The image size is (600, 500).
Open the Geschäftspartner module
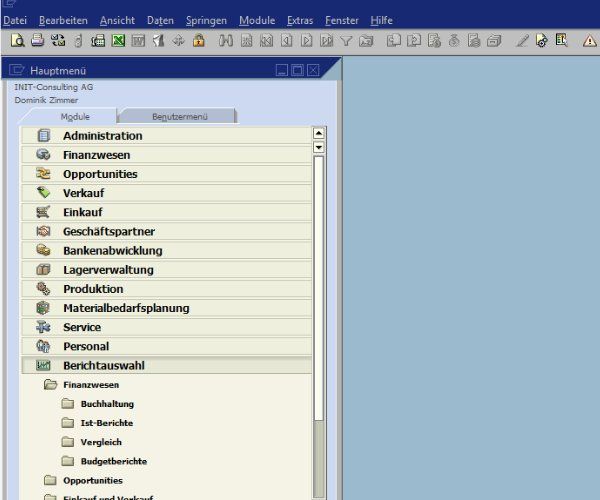pyautogui.click(x=167, y=231)
